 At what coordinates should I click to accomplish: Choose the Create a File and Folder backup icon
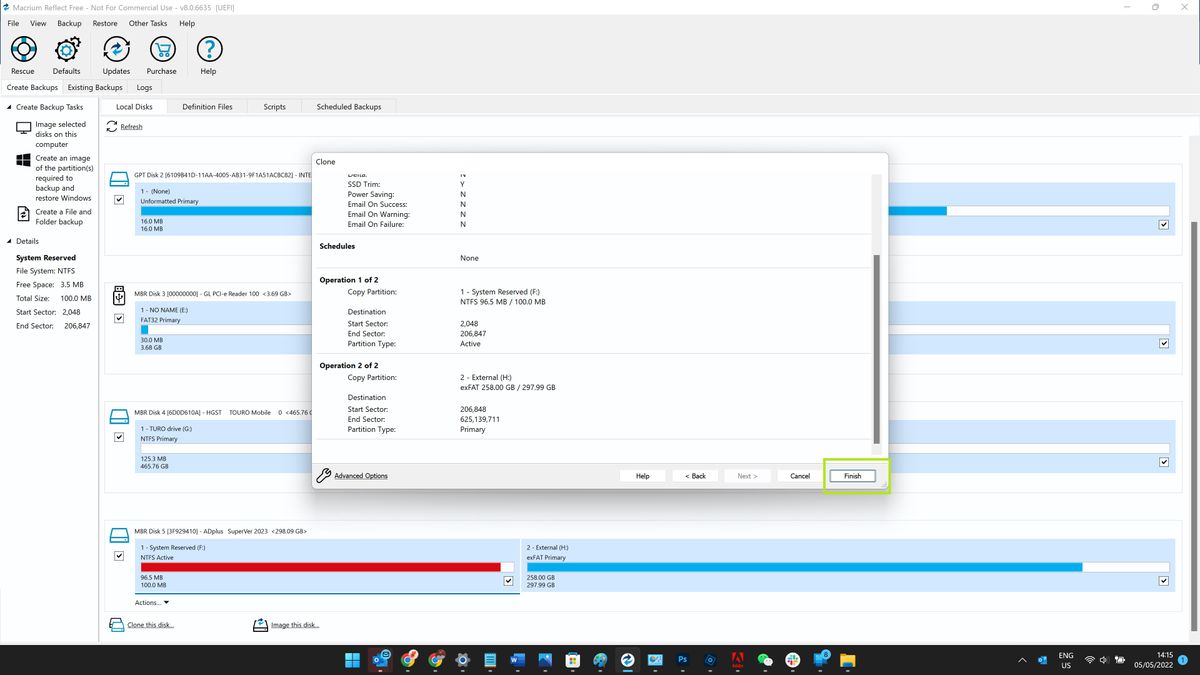[x=22, y=212]
